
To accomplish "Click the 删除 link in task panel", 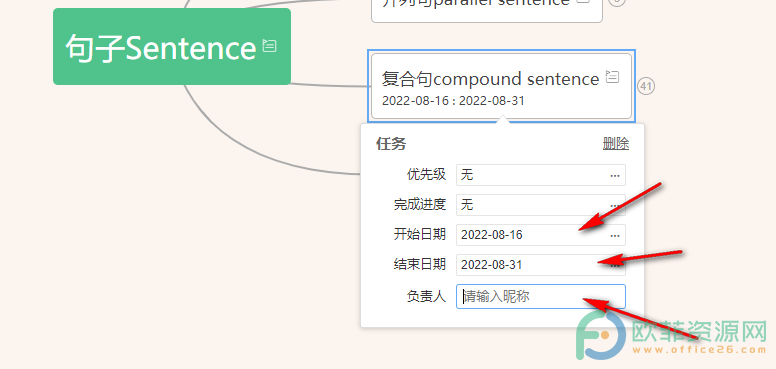I will 616,144.
